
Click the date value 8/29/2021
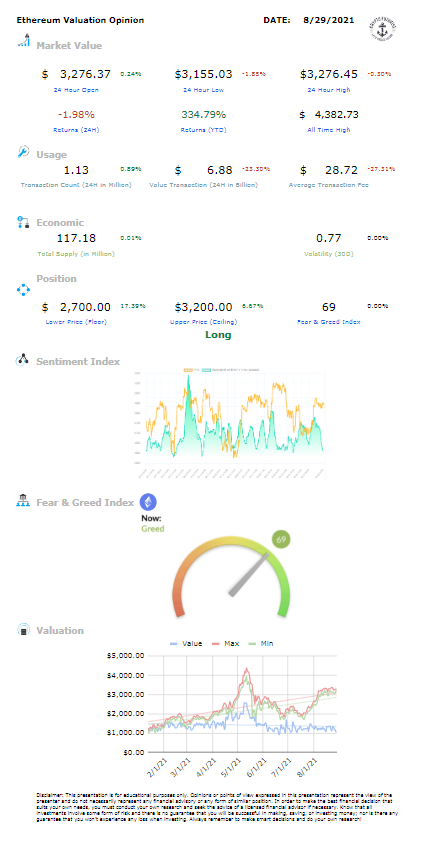click(328, 20)
